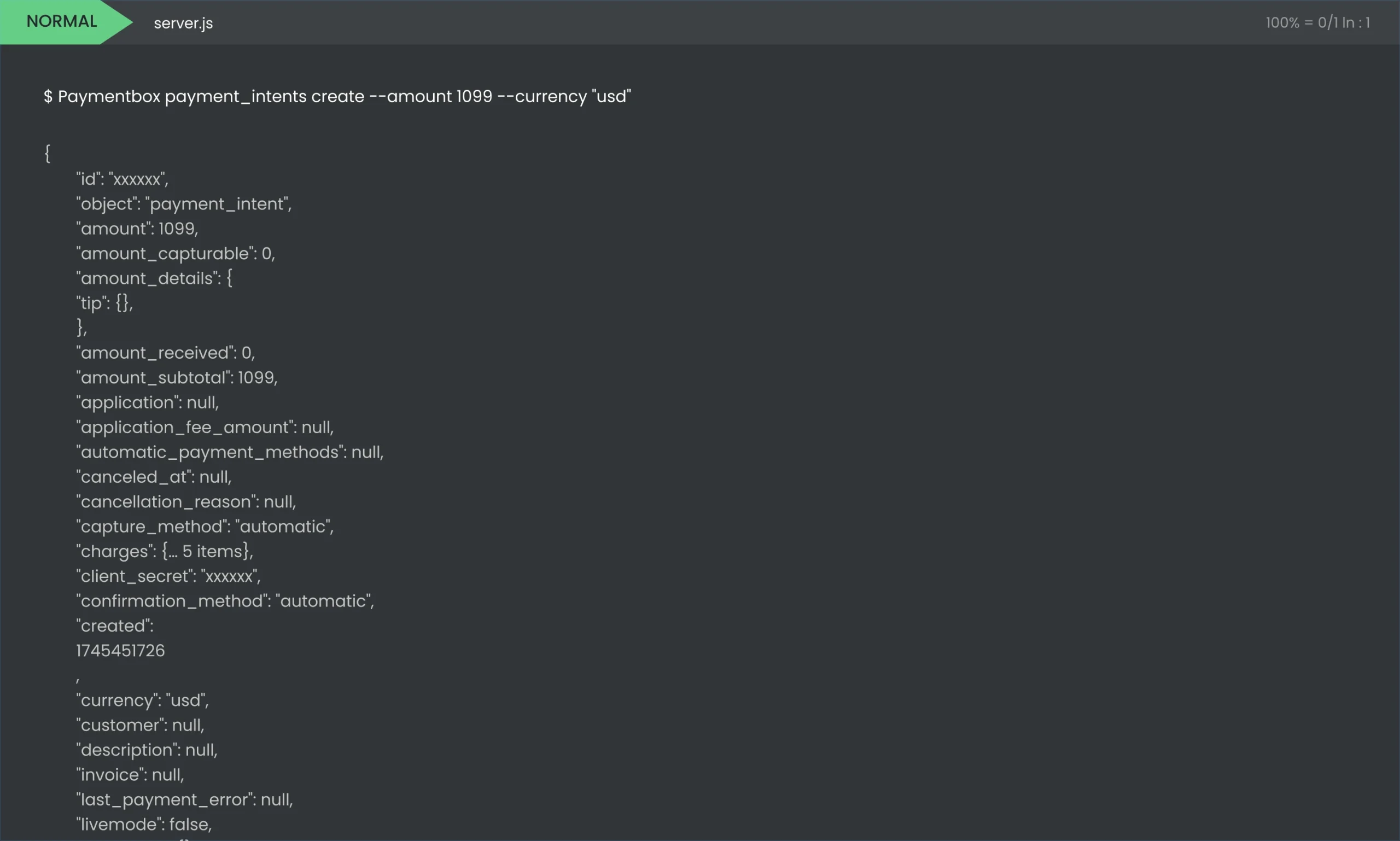Click the "object": "payment_intent" line
Viewport: 1400px width, 841px height.
pos(184,204)
